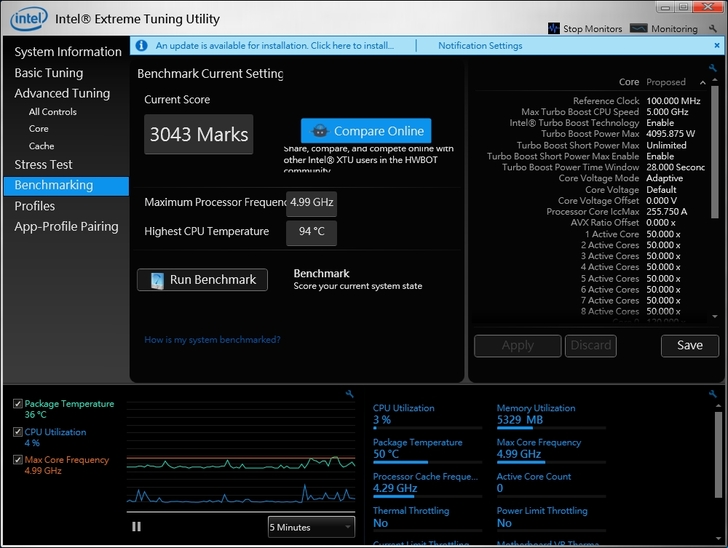The width and height of the screenshot is (728, 548).
Task: Dismiss the update notification banner
Action: (x=716, y=46)
